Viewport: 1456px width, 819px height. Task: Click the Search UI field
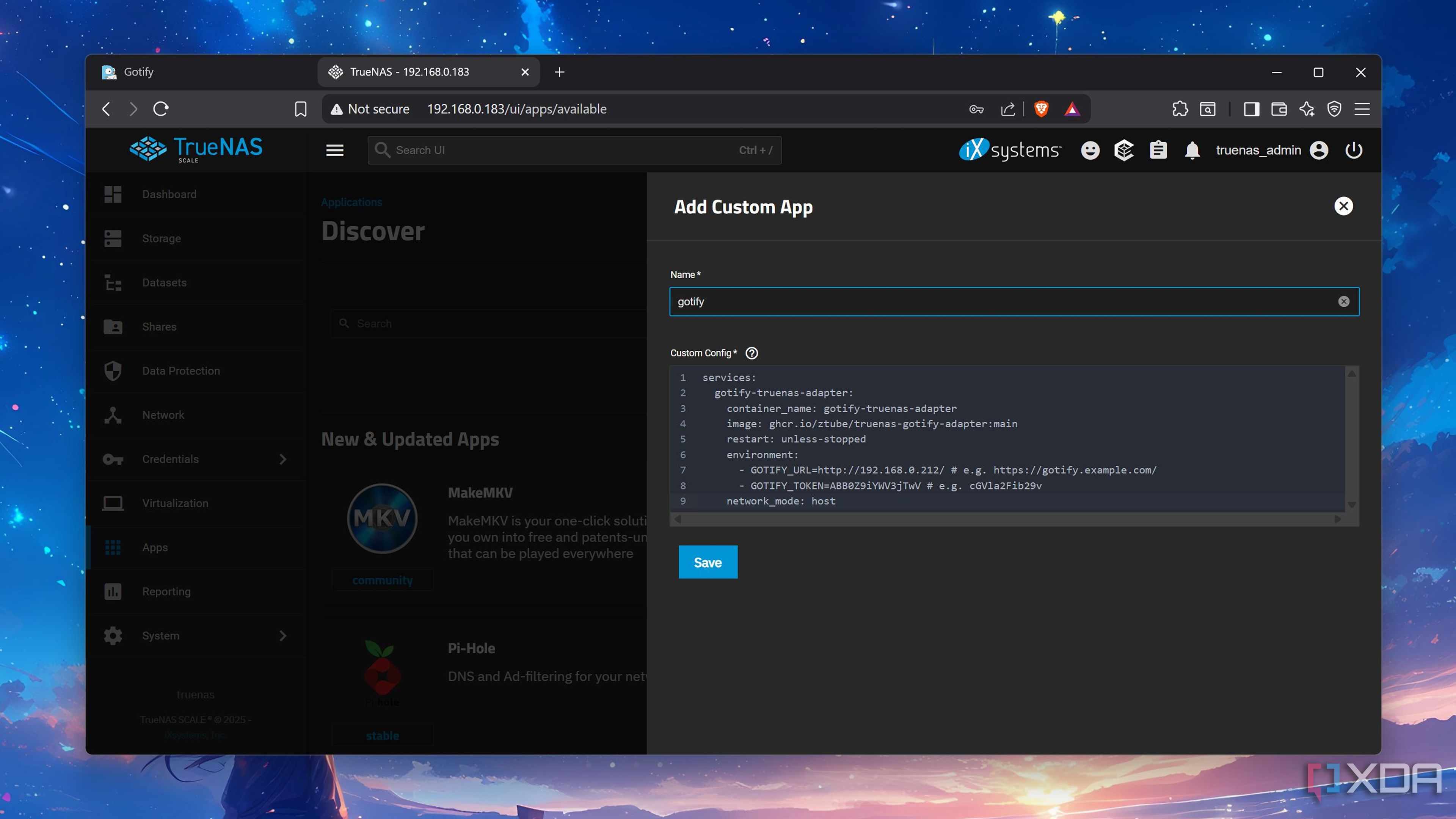(574, 151)
